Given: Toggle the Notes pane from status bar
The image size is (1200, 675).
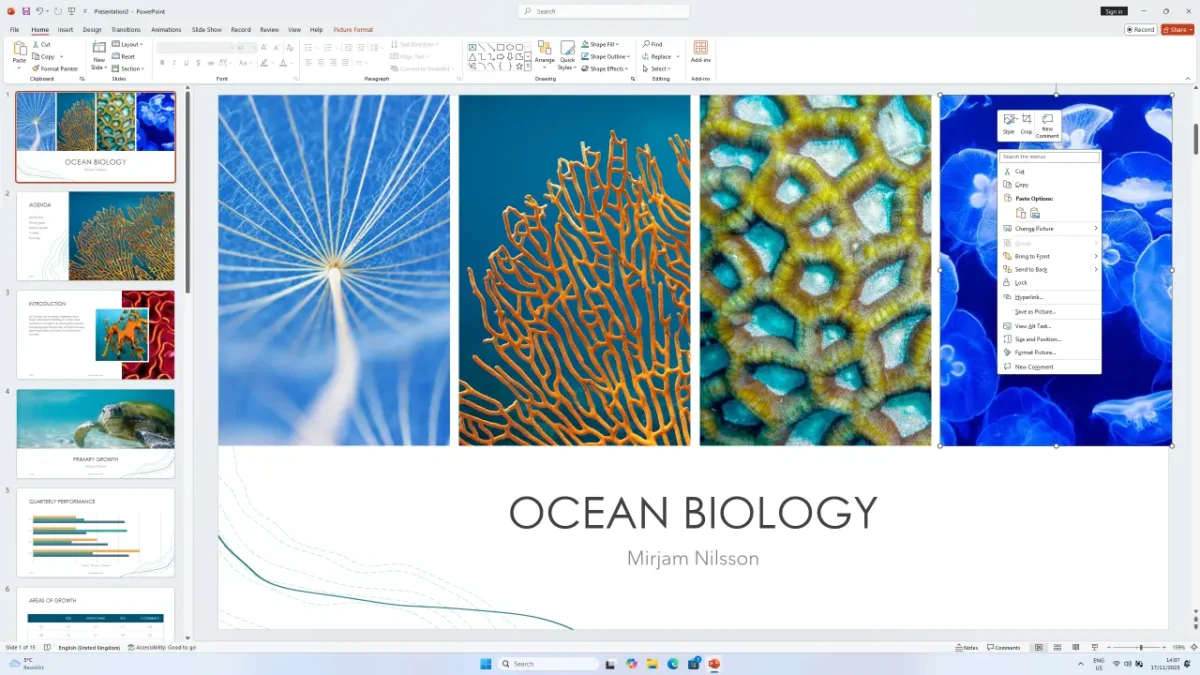Looking at the screenshot, I should pyautogui.click(x=966, y=648).
